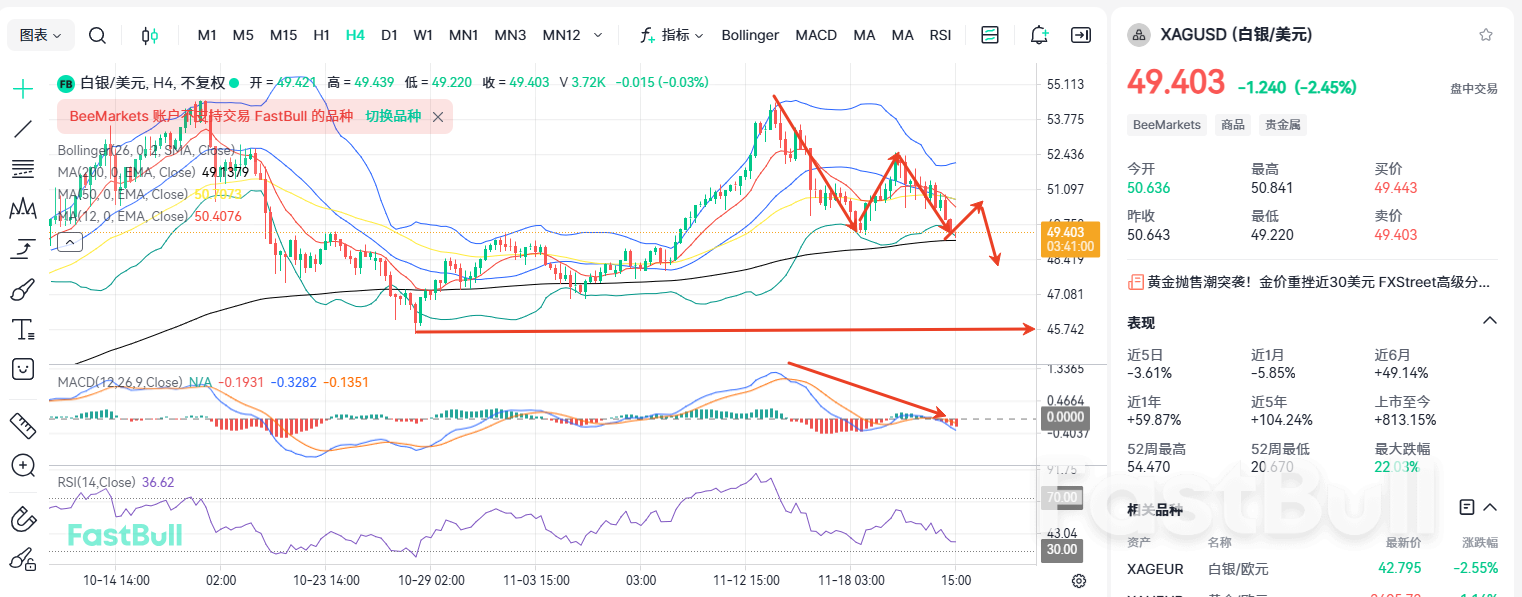Click the candlestick chart style icon
The width and height of the screenshot is (1522, 597).
149,35
